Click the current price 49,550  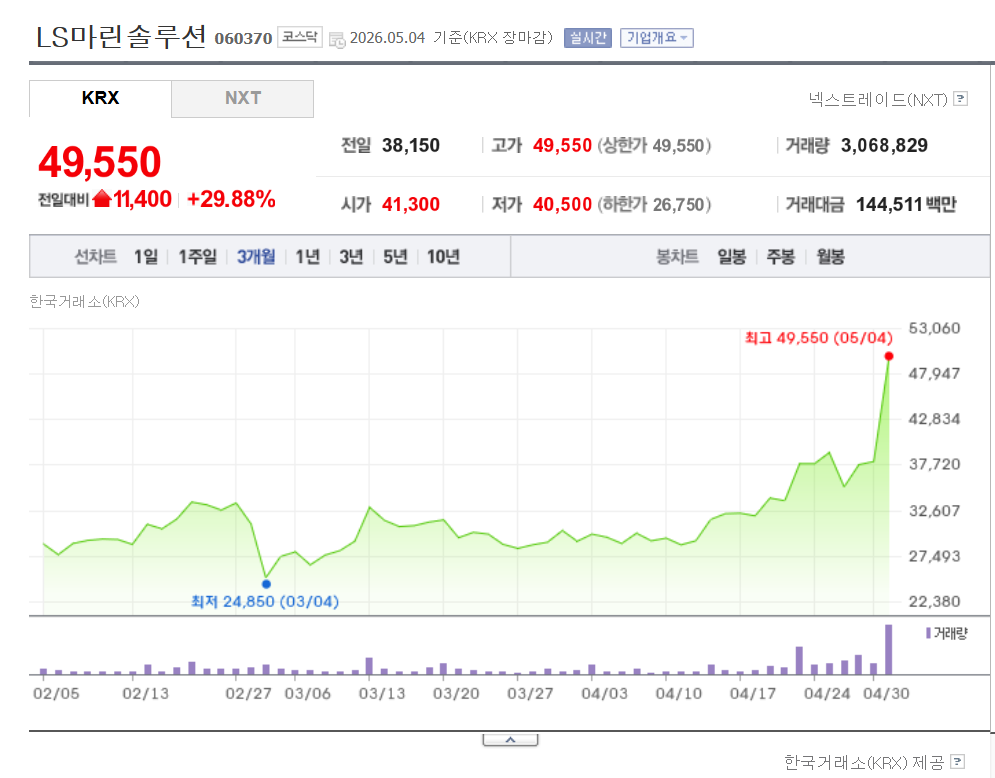pos(100,162)
